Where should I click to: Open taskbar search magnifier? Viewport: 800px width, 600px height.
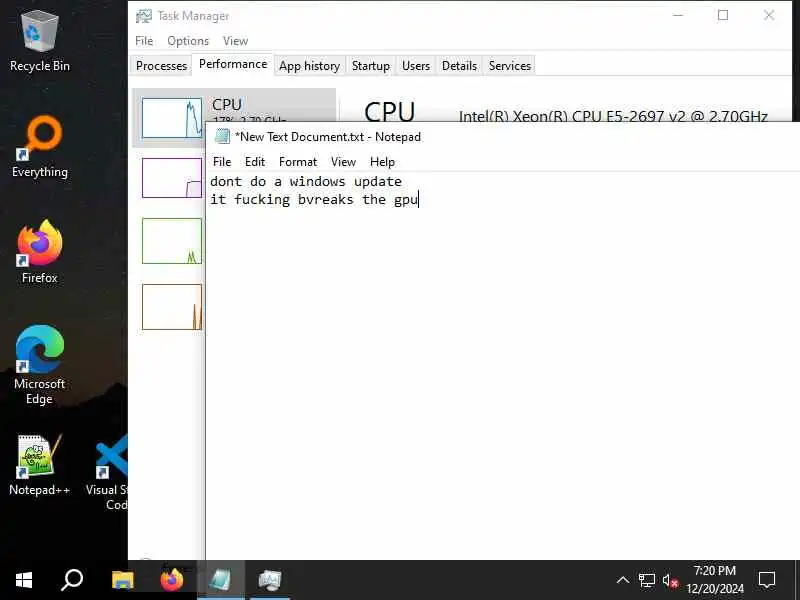(x=72, y=580)
